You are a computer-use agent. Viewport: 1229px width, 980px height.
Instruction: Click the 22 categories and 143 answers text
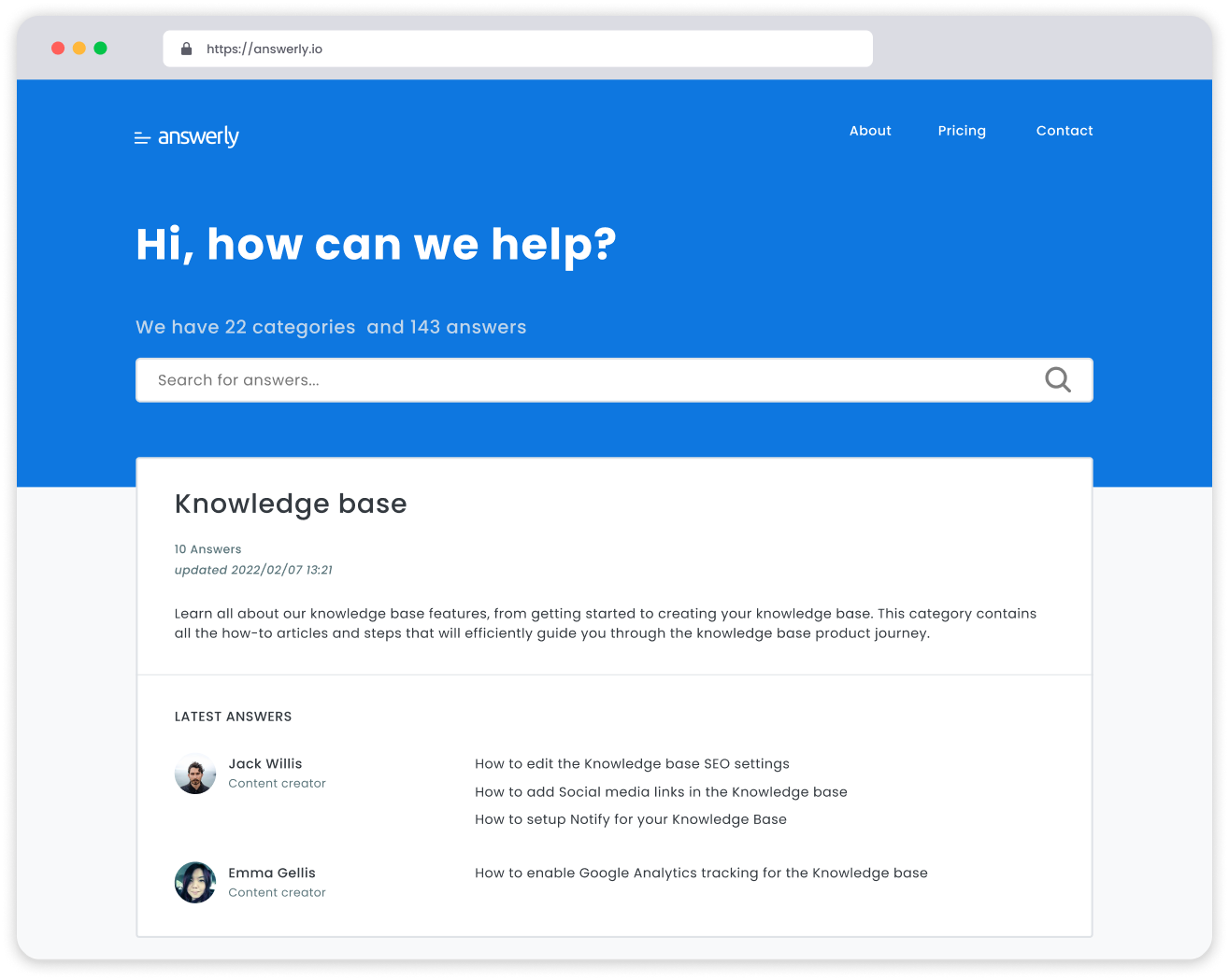(331, 327)
